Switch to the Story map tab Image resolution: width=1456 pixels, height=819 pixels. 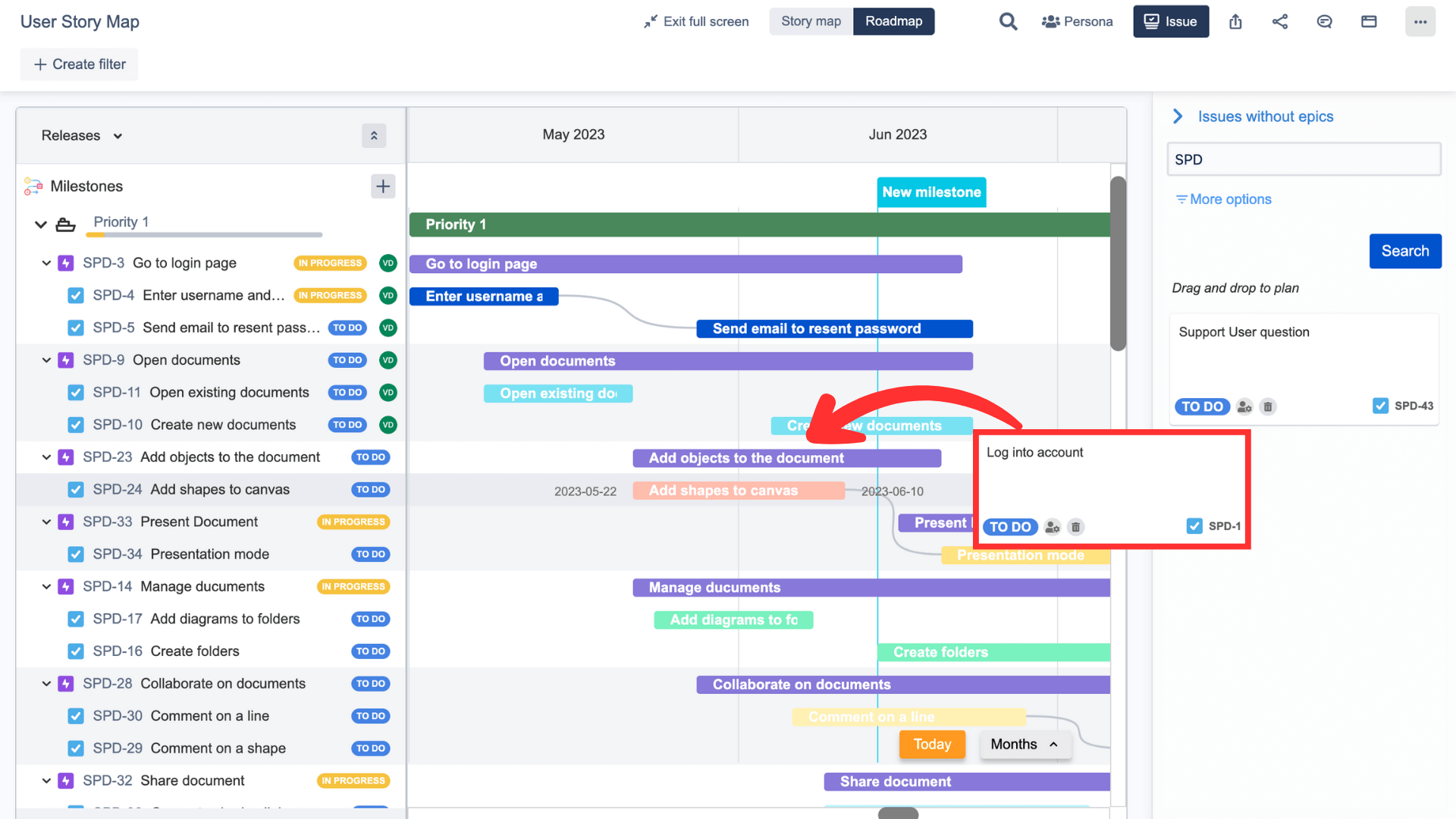point(810,21)
